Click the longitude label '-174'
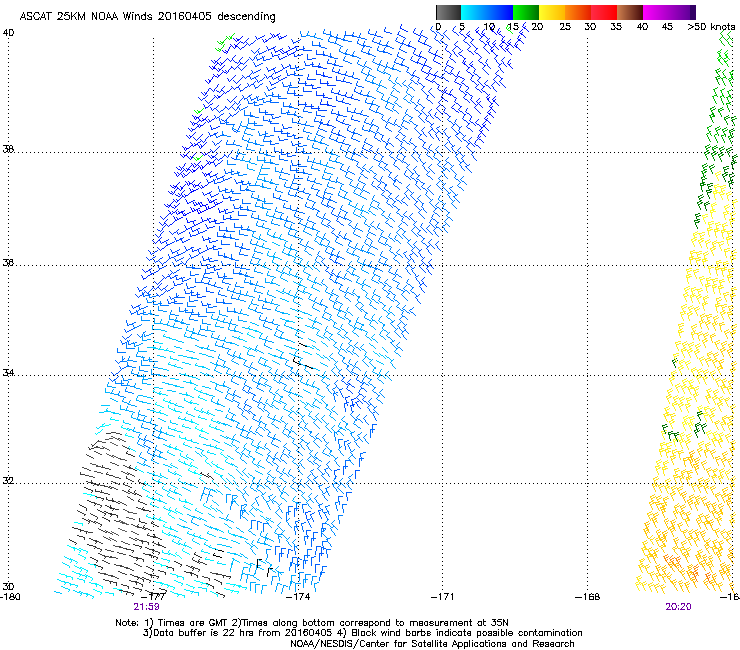 [299, 597]
